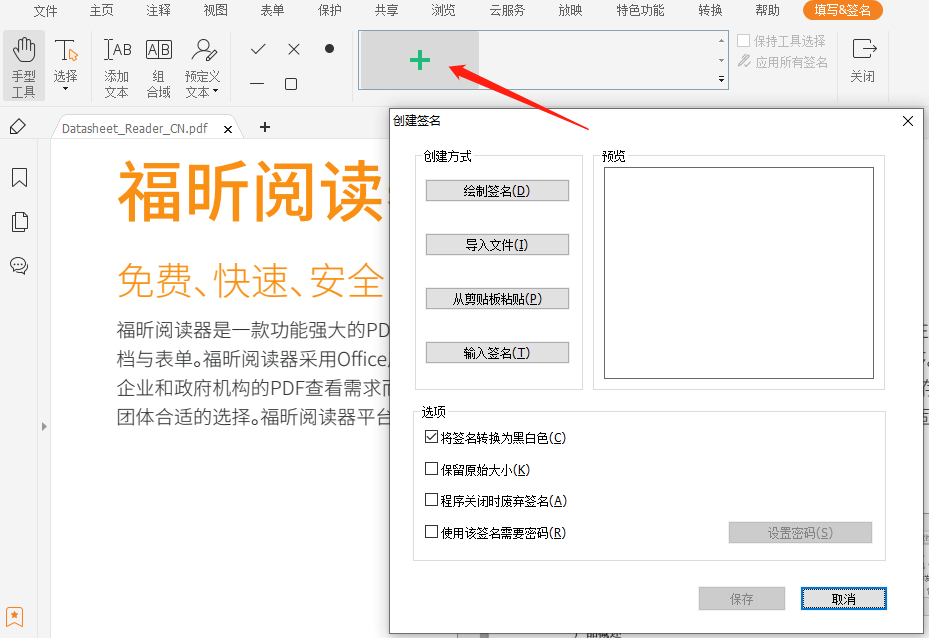Click the 绘制签名 button
The image size is (929, 638).
(497, 191)
